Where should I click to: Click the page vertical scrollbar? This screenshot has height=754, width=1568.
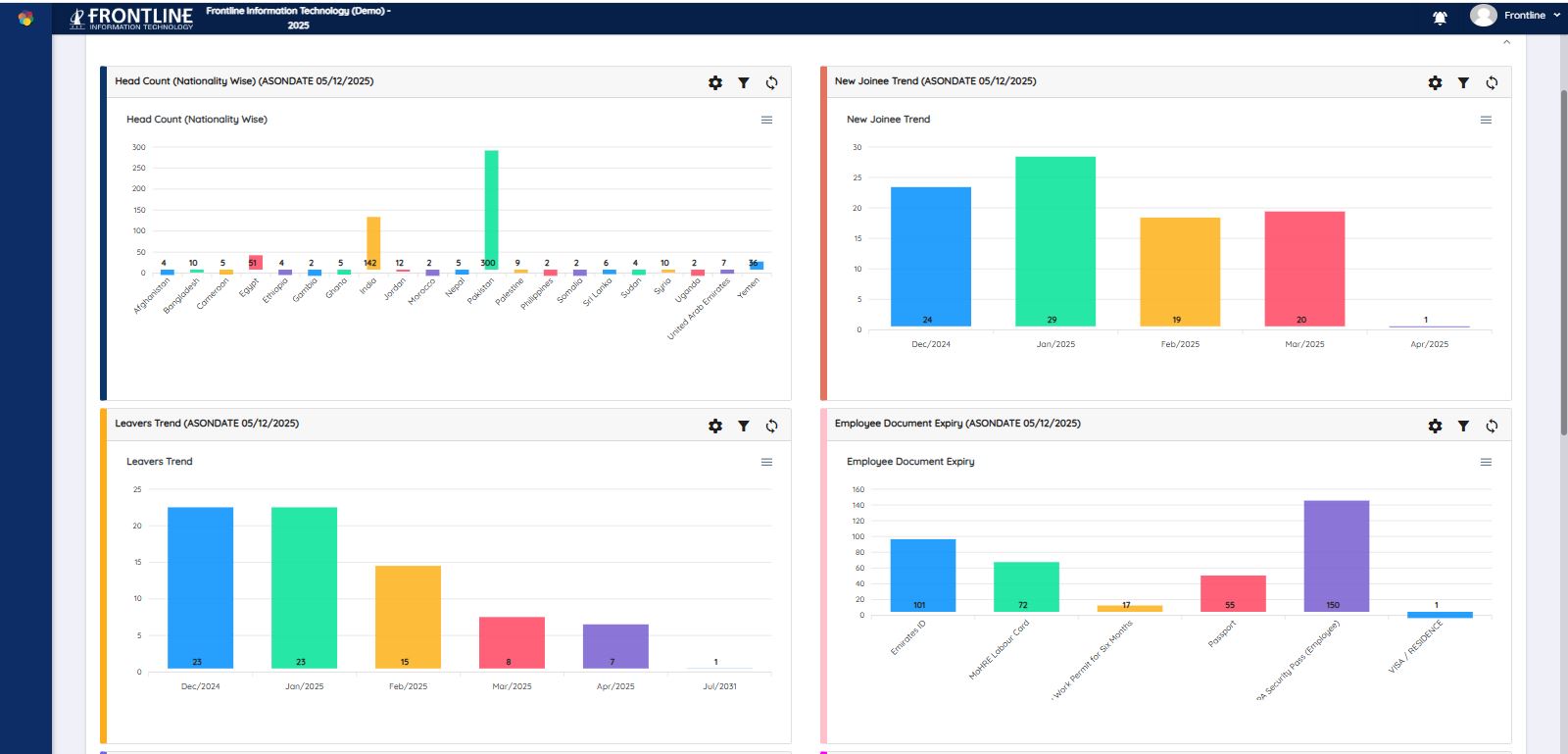(x=1563, y=265)
